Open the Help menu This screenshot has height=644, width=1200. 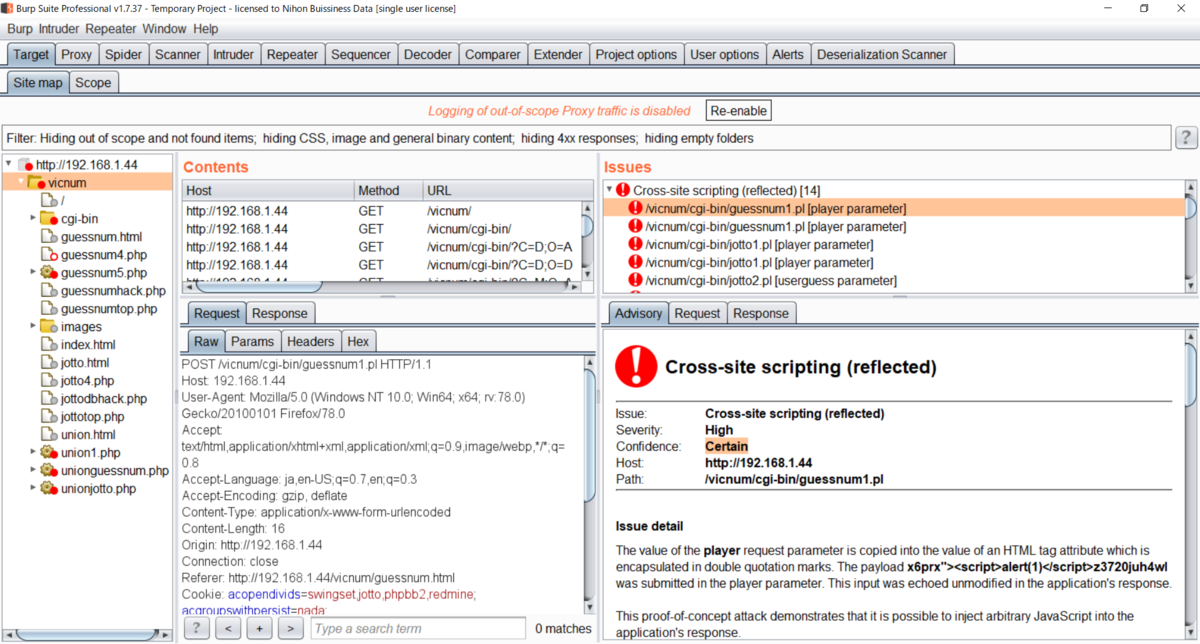[x=205, y=29]
